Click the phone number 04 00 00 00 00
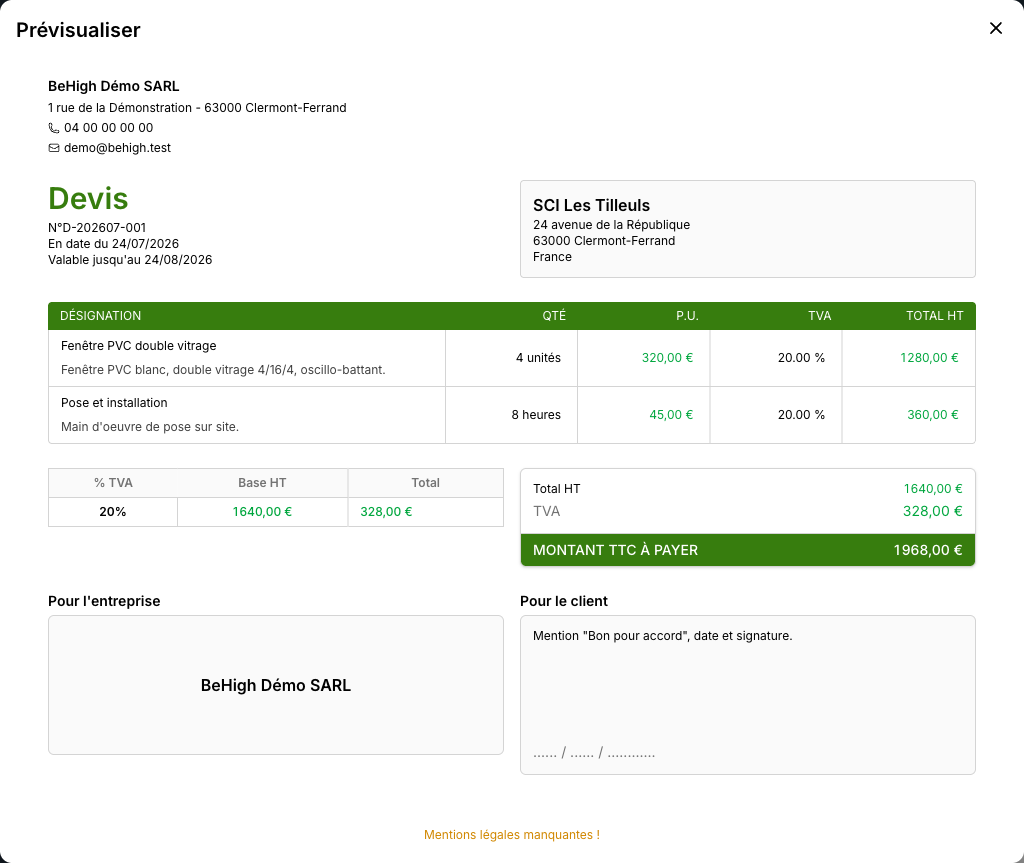The height and width of the screenshot is (863, 1024). point(108,128)
